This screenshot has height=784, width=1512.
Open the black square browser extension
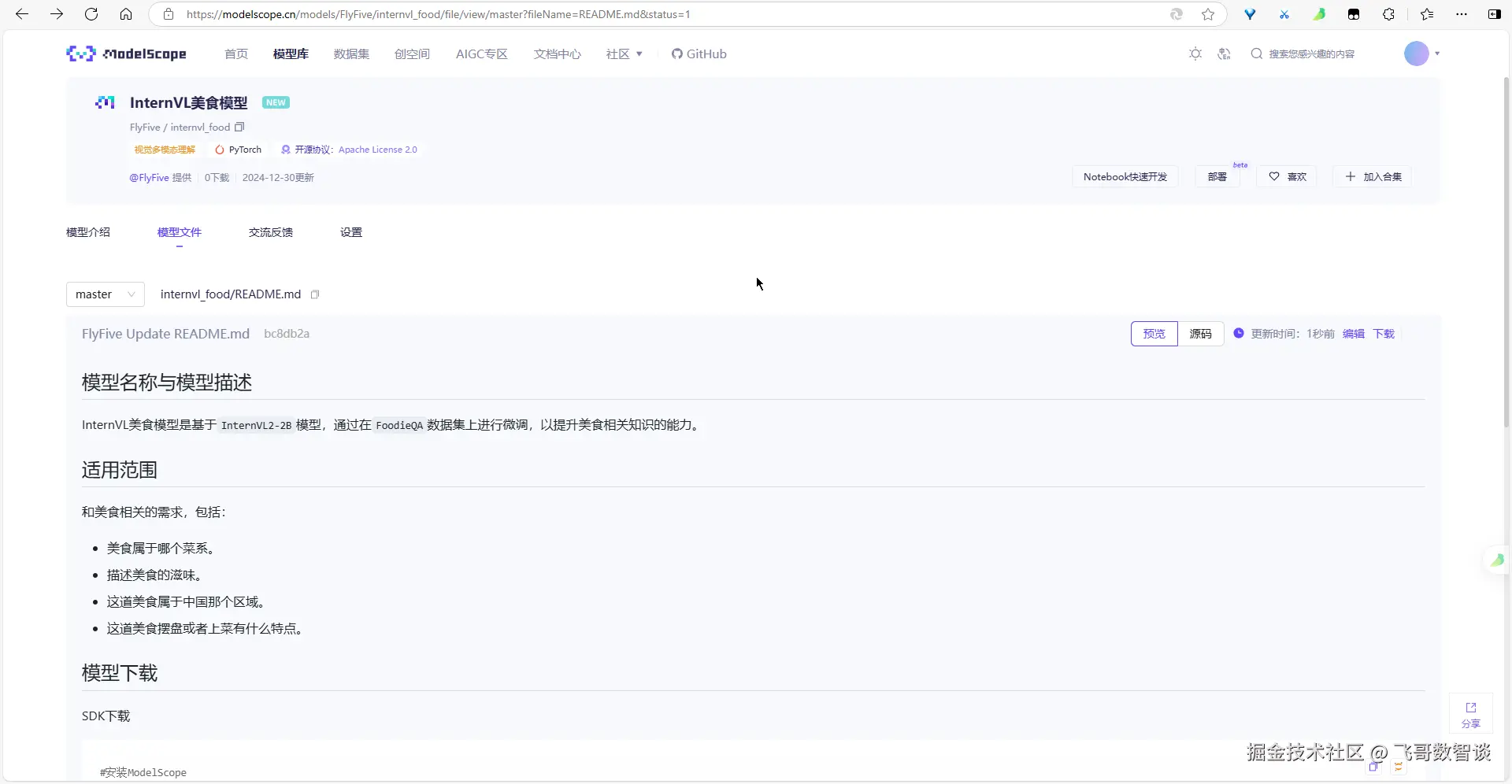point(1354,14)
